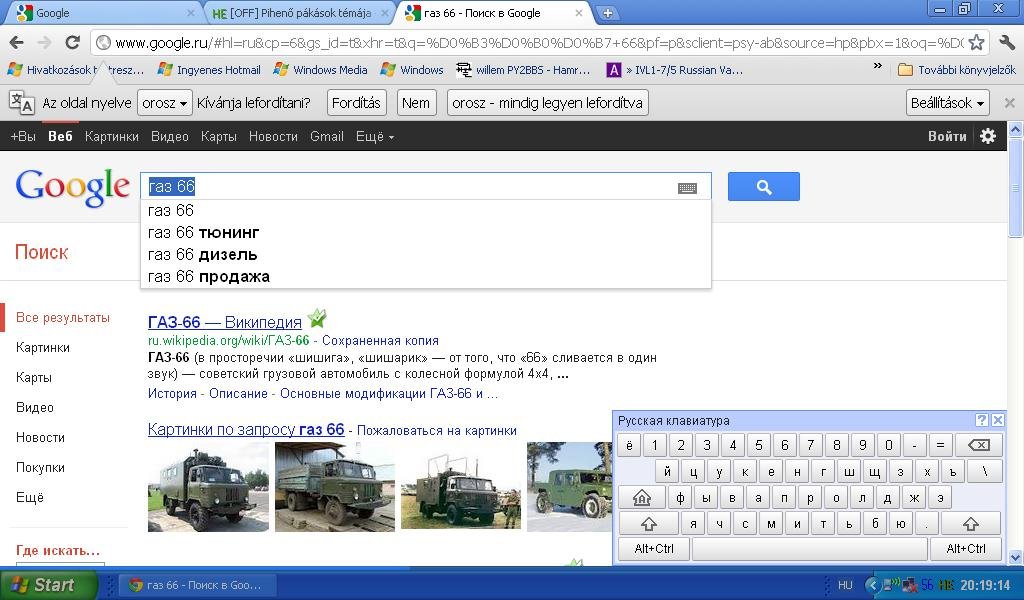Click the Nem button
The image size is (1024, 600).
click(416, 103)
